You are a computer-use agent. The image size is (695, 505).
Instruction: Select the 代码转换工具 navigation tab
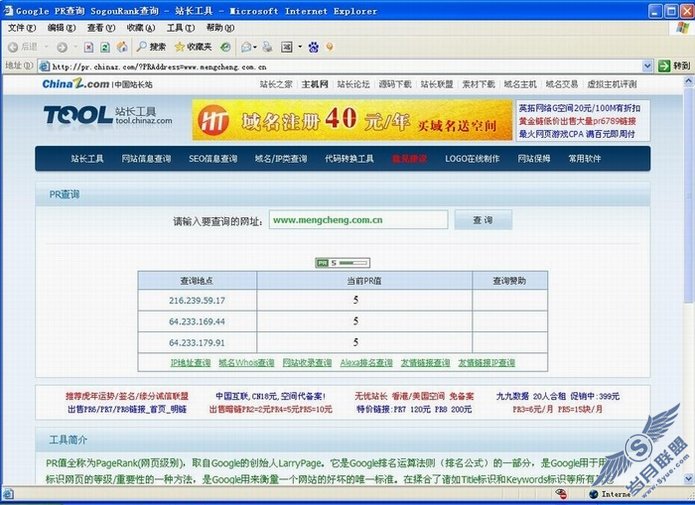pos(349,158)
